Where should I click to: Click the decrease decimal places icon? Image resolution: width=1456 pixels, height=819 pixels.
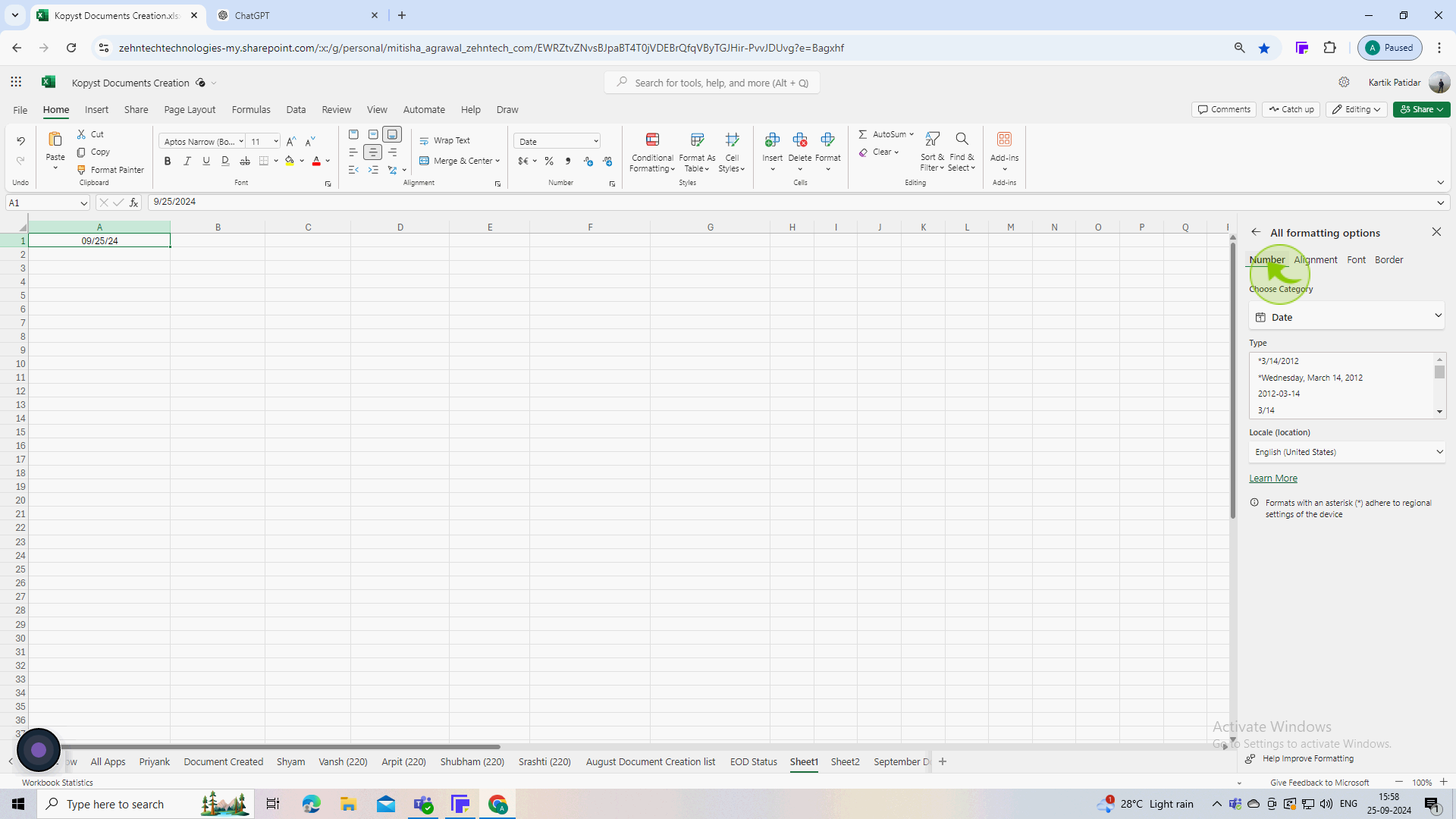coord(607,161)
